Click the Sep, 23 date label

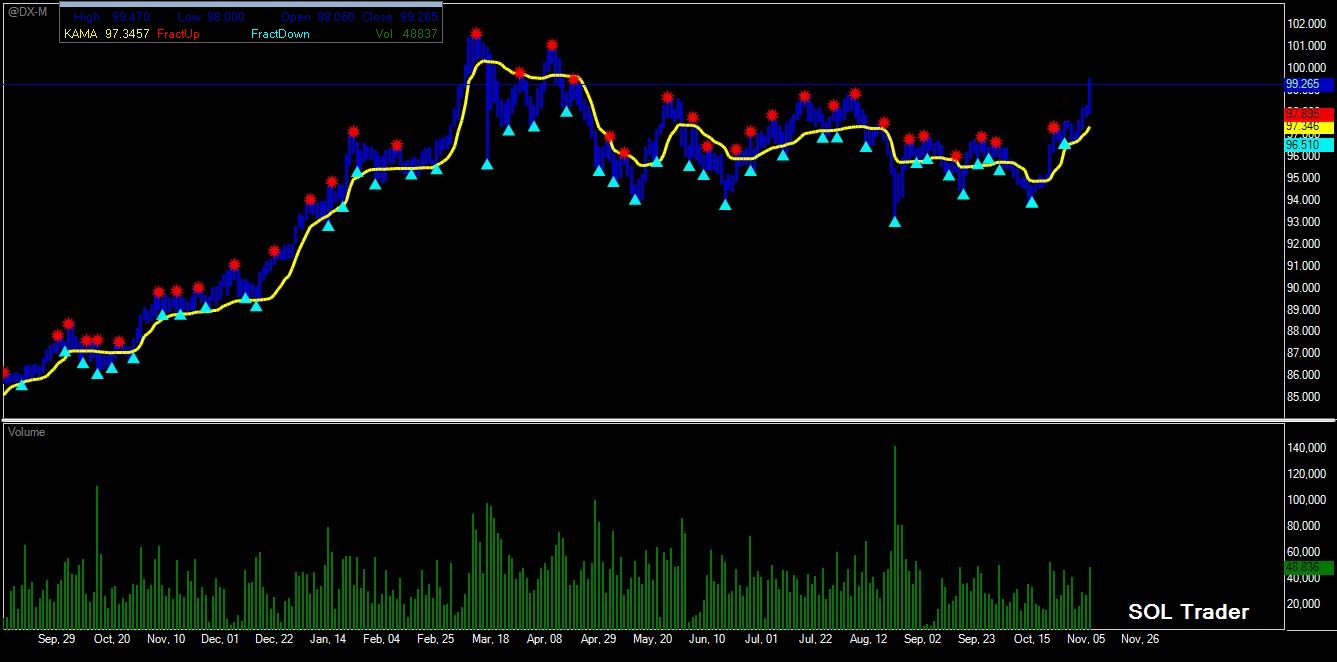(977, 639)
